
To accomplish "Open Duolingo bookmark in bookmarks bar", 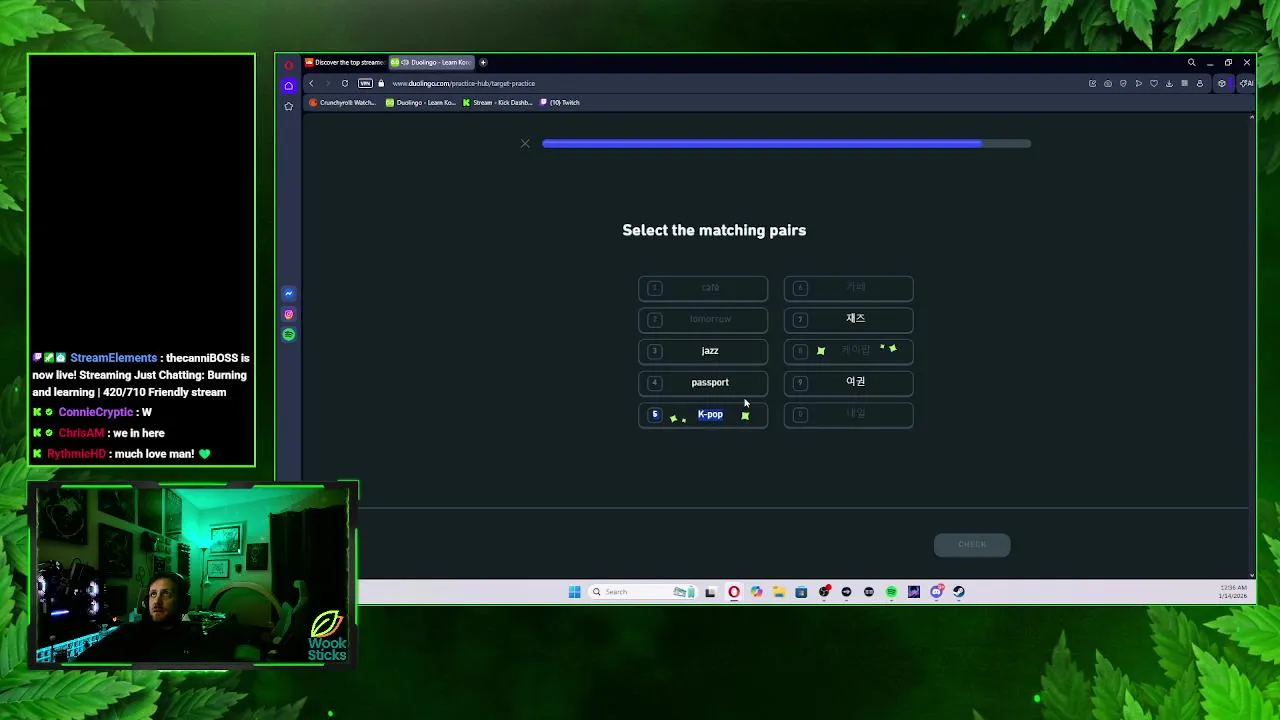I will [421, 102].
